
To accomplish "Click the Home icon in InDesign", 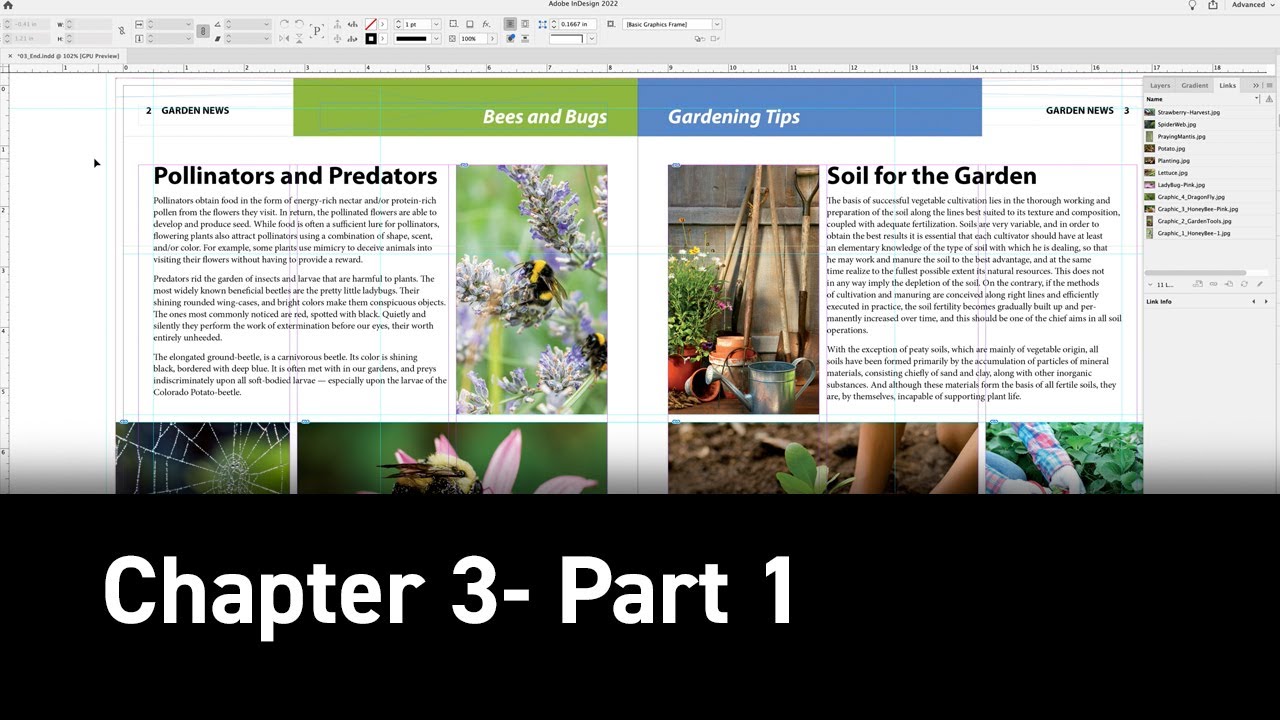I will tap(7, 6).
